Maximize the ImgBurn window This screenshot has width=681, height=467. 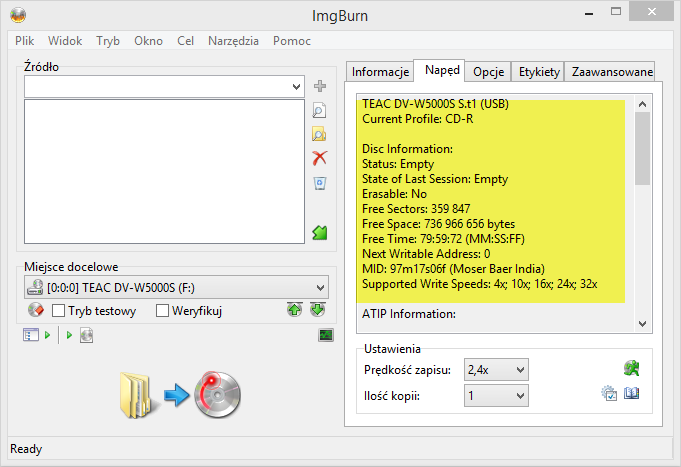[615, 12]
